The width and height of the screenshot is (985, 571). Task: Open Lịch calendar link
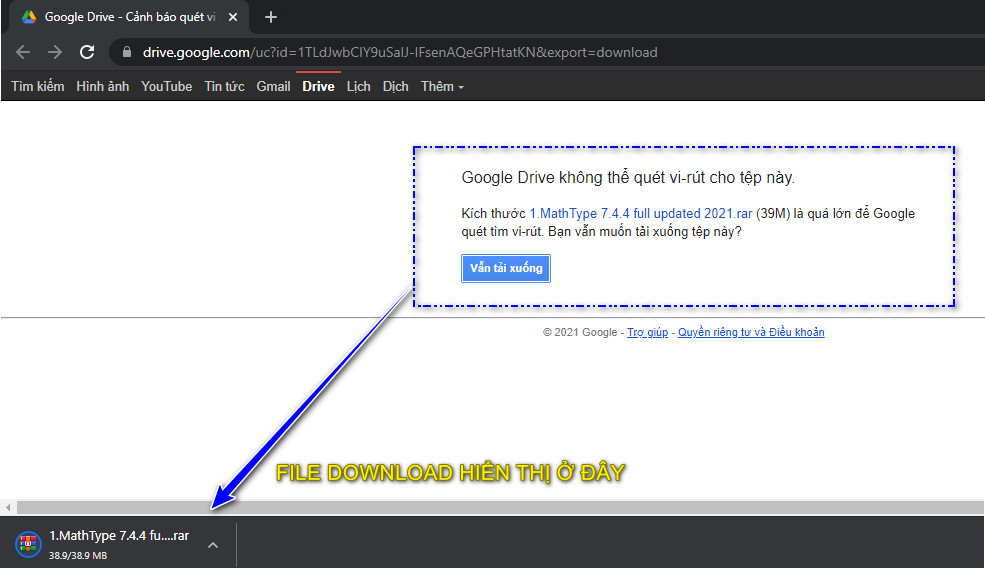(359, 87)
